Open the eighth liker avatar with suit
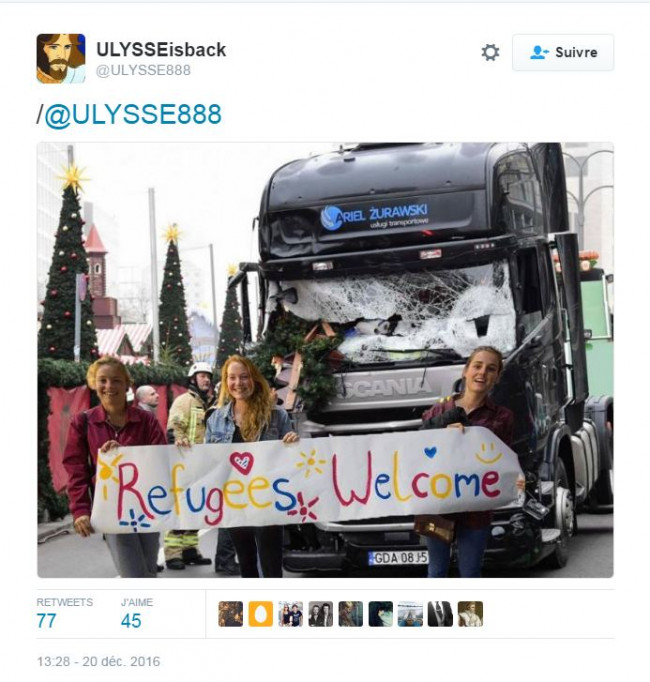650x682 pixels. 440,614
